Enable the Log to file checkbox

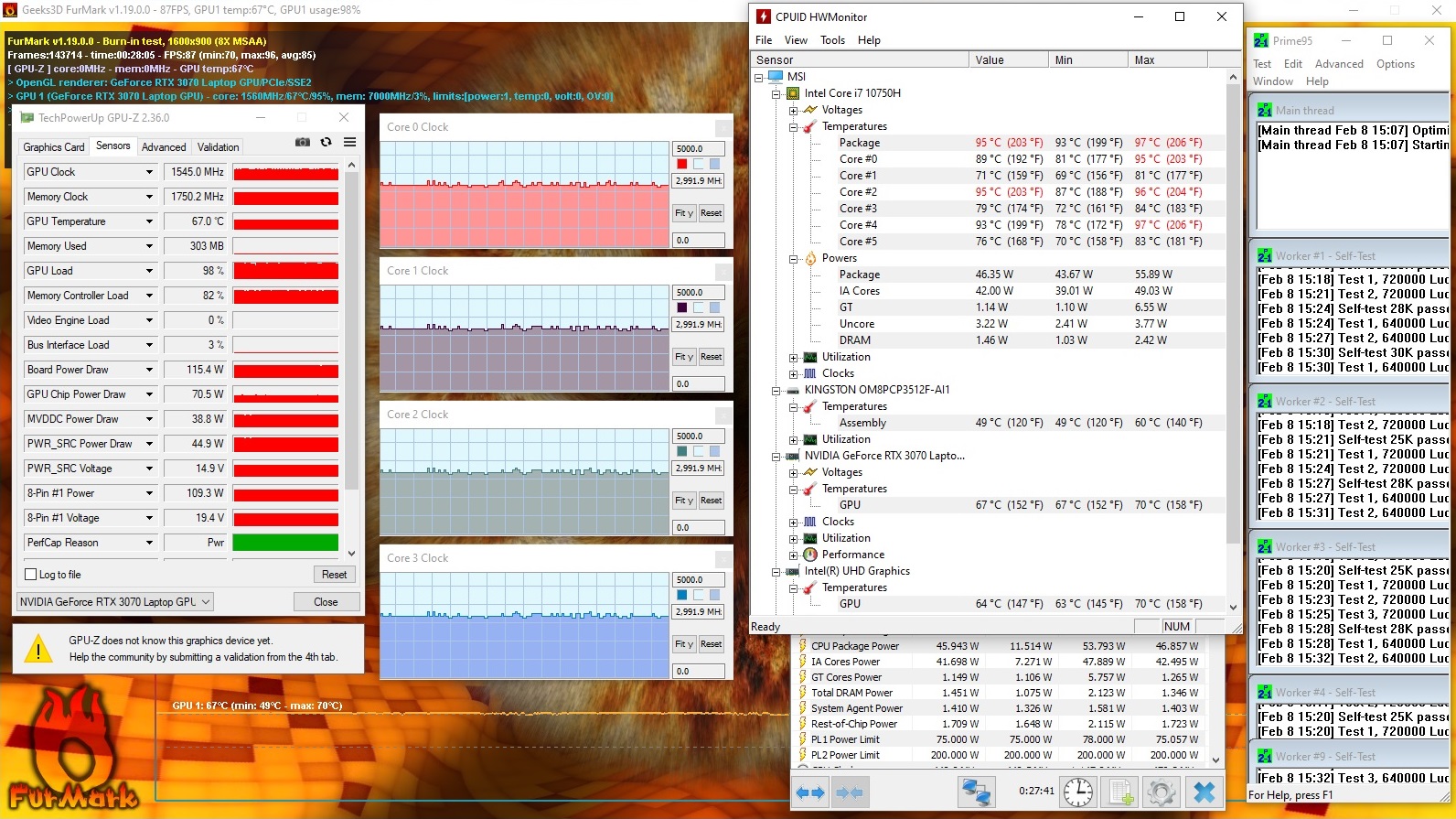click(31, 575)
